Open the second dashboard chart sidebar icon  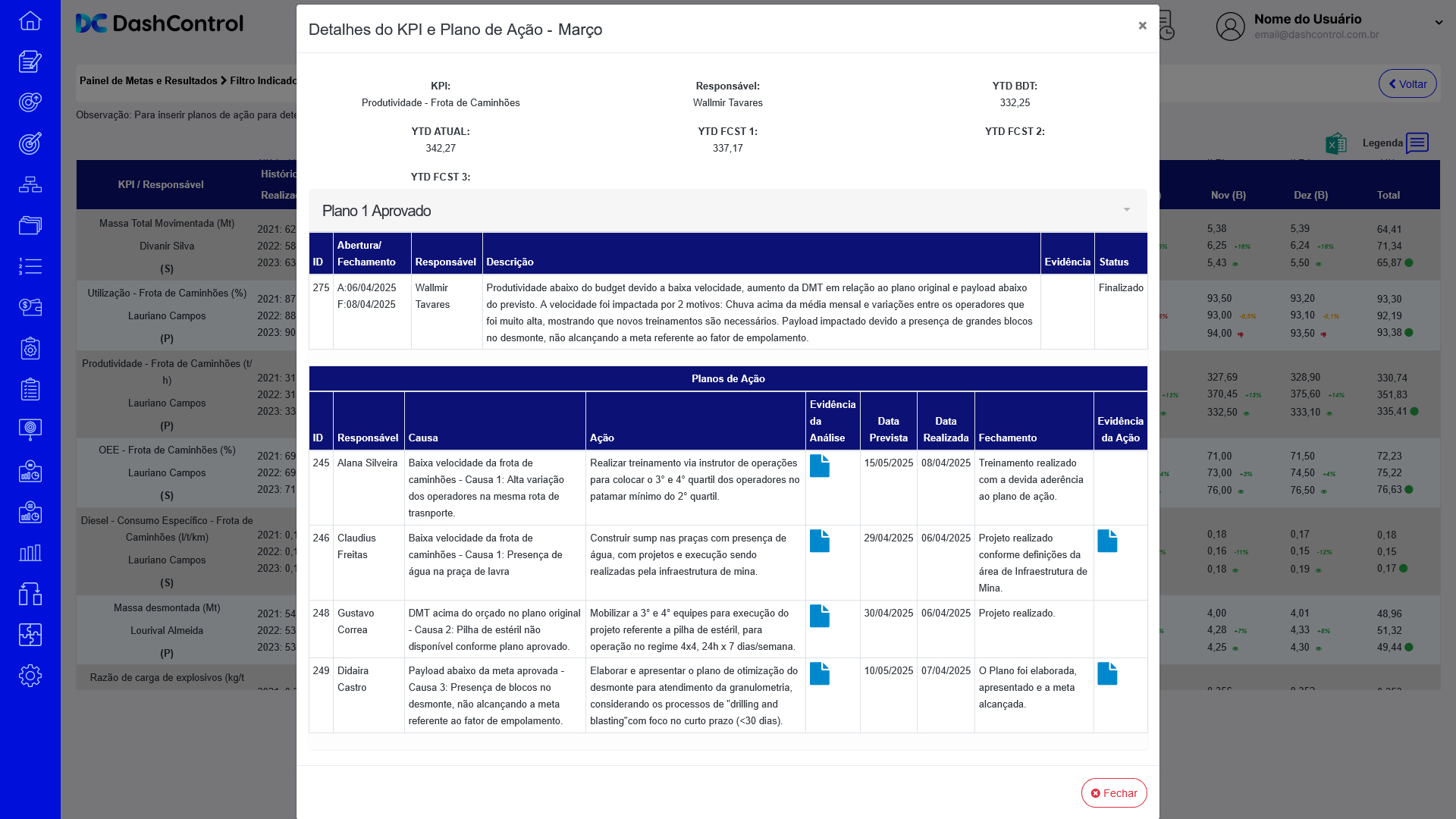30,512
